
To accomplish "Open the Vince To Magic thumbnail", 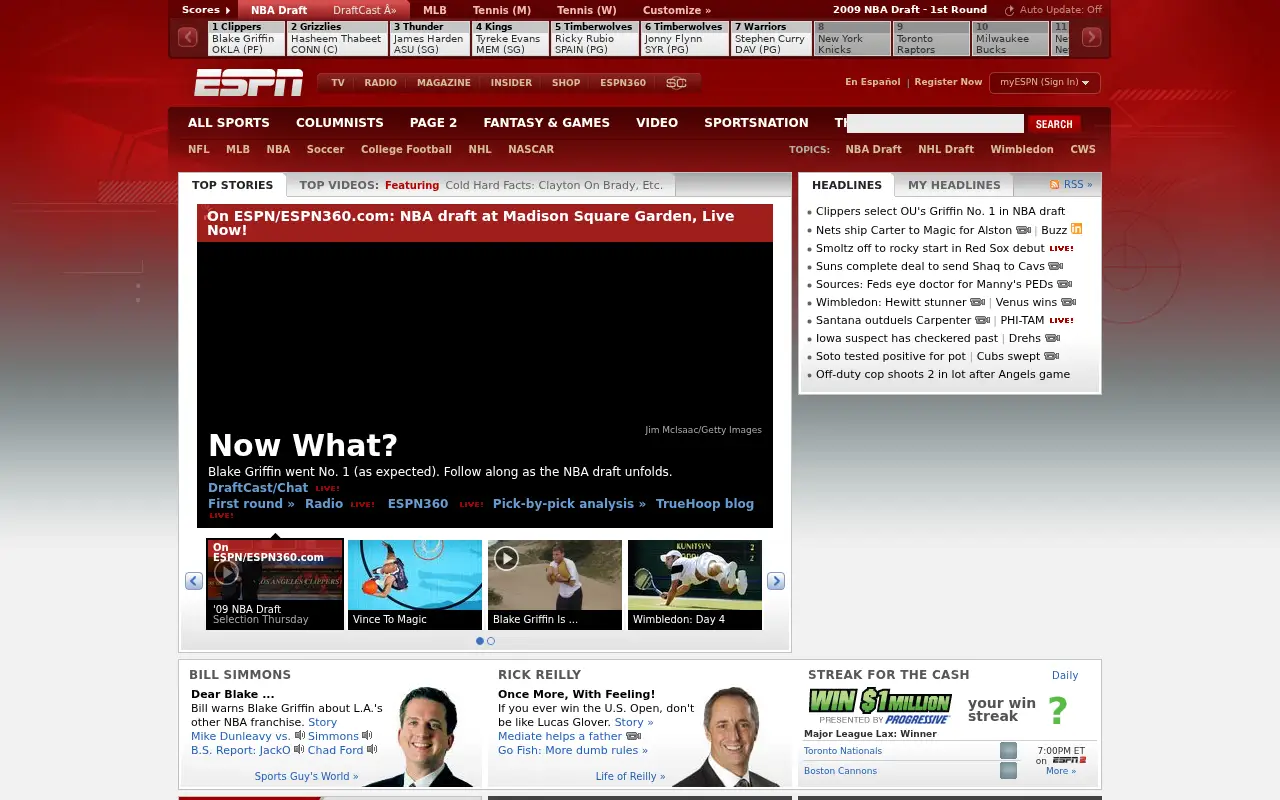I will (415, 585).
